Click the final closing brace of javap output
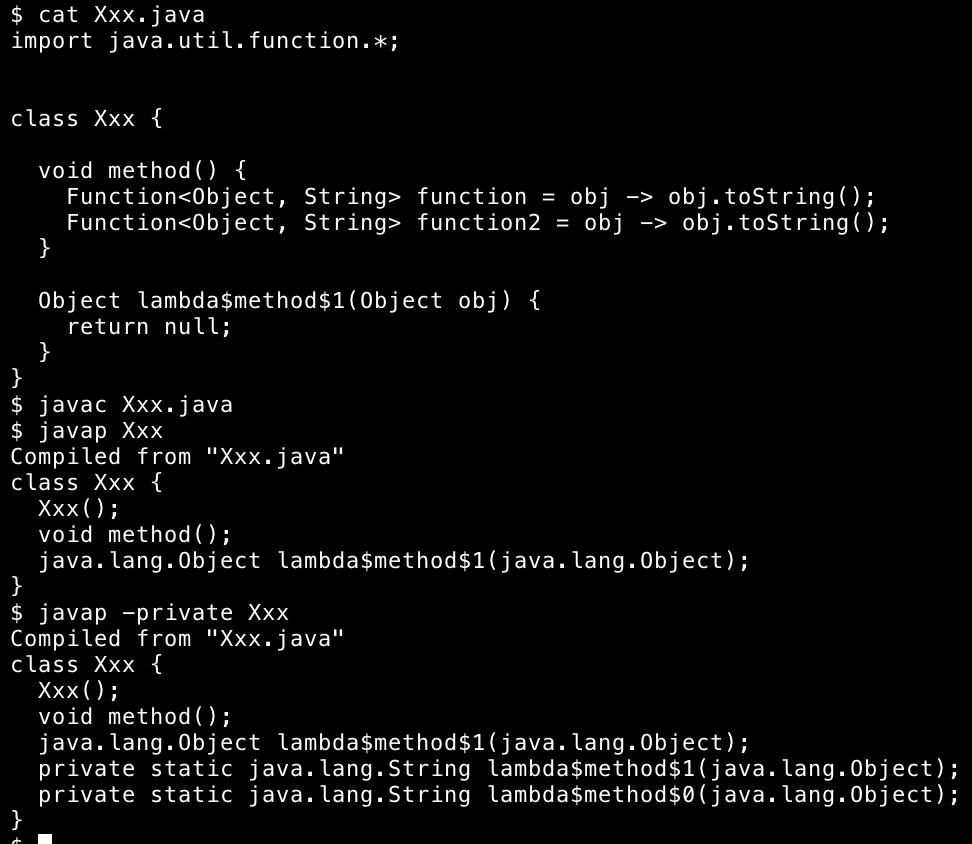Image resolution: width=972 pixels, height=844 pixels. tap(17, 820)
